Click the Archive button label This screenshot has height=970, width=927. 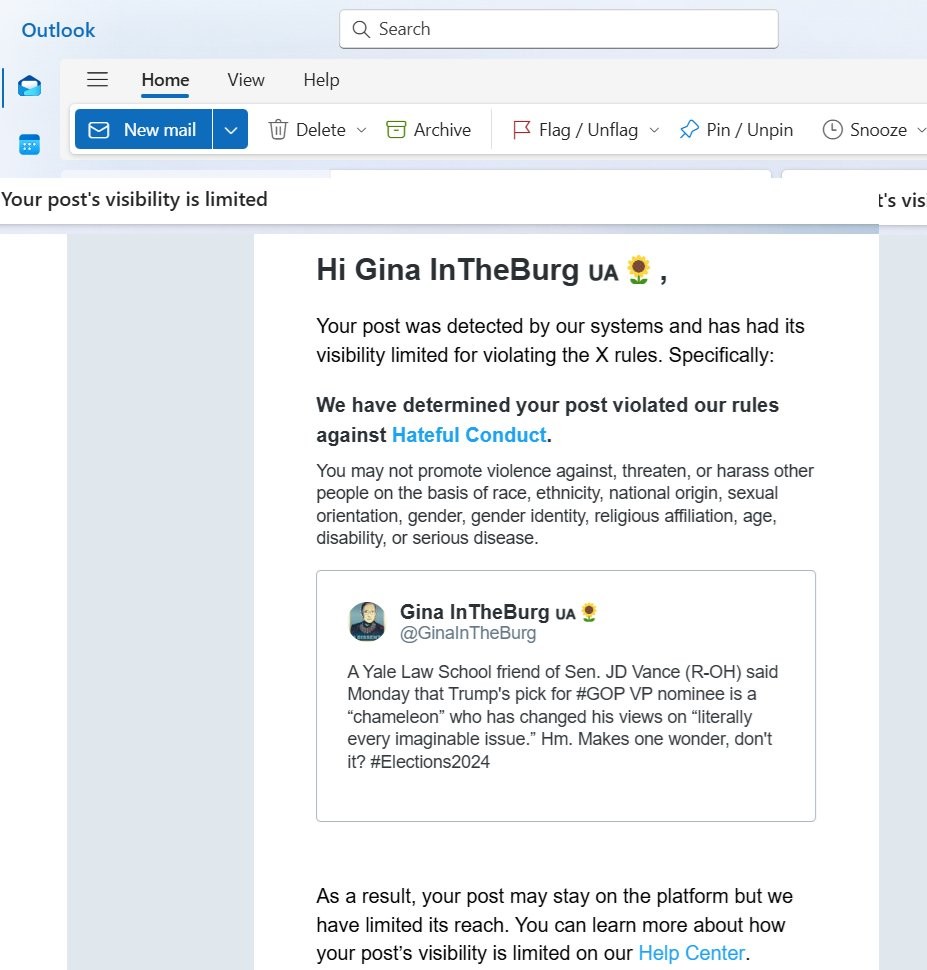[x=442, y=130]
